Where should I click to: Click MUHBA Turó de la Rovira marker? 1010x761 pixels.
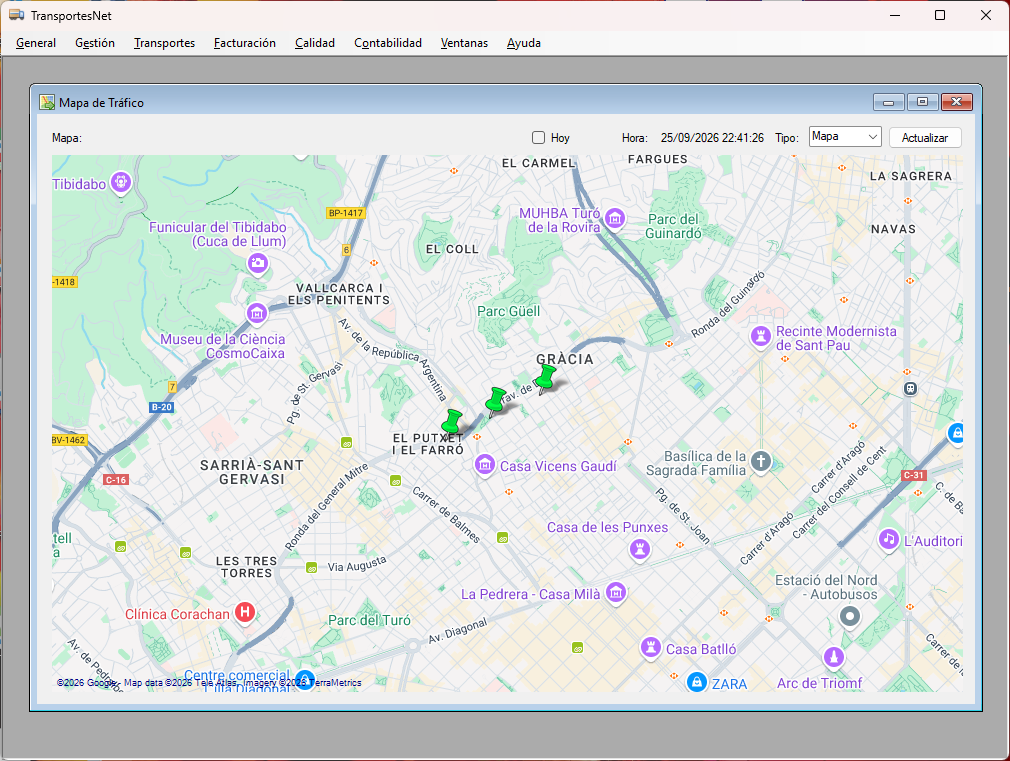tap(615, 218)
